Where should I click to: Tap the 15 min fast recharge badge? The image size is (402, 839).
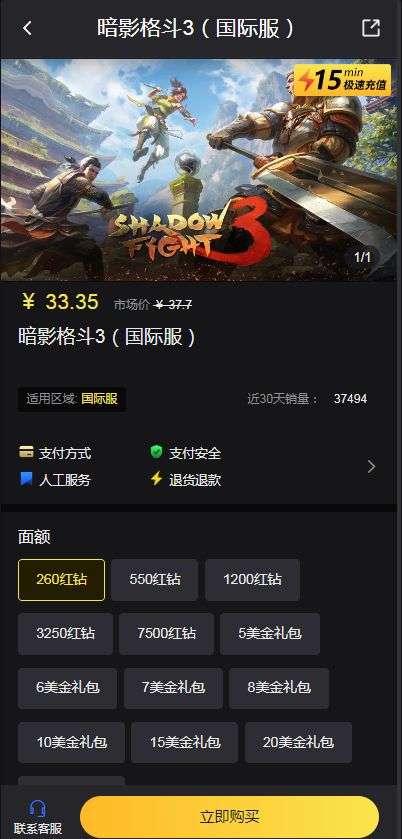click(344, 80)
